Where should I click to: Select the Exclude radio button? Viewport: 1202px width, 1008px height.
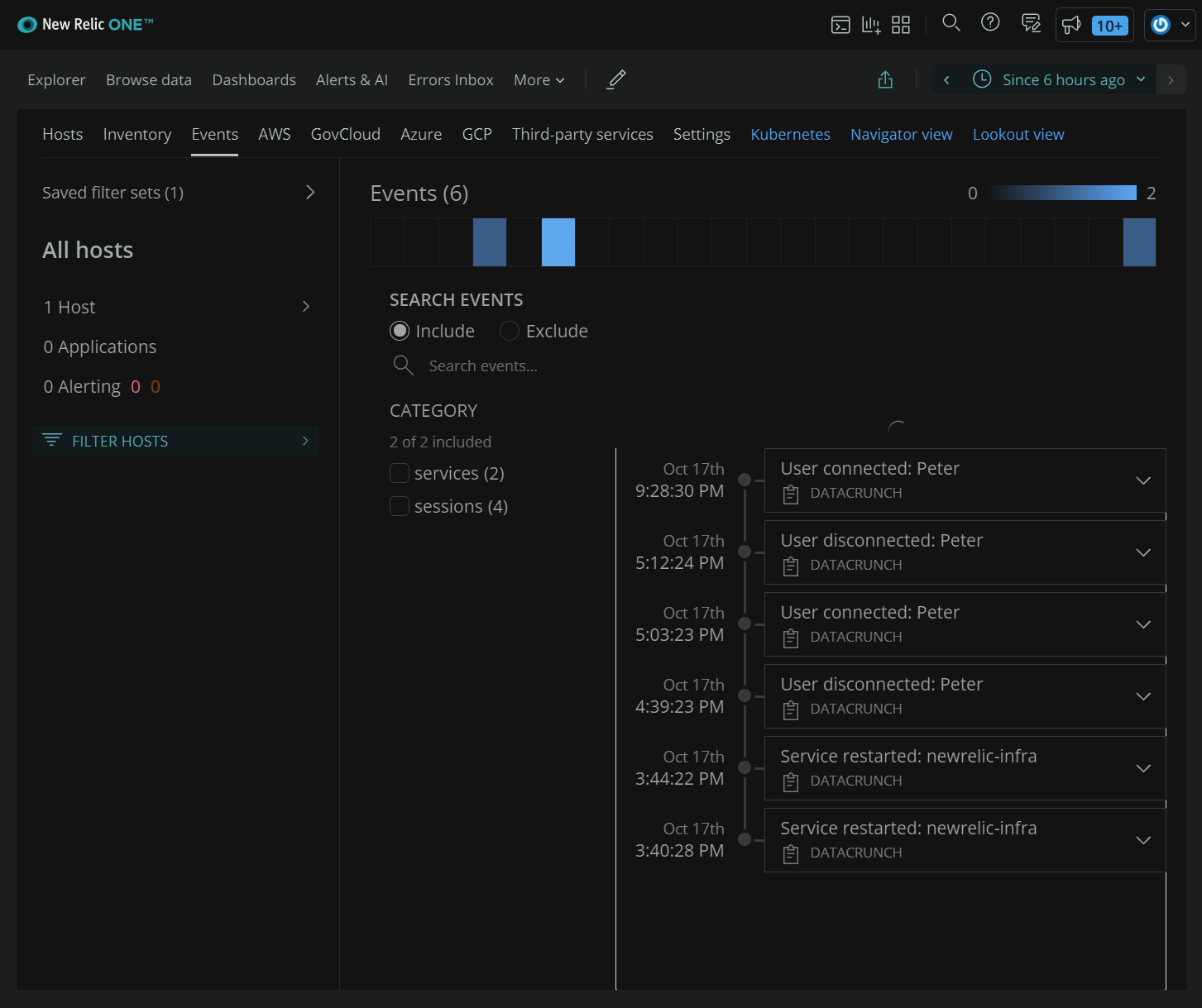(x=510, y=331)
